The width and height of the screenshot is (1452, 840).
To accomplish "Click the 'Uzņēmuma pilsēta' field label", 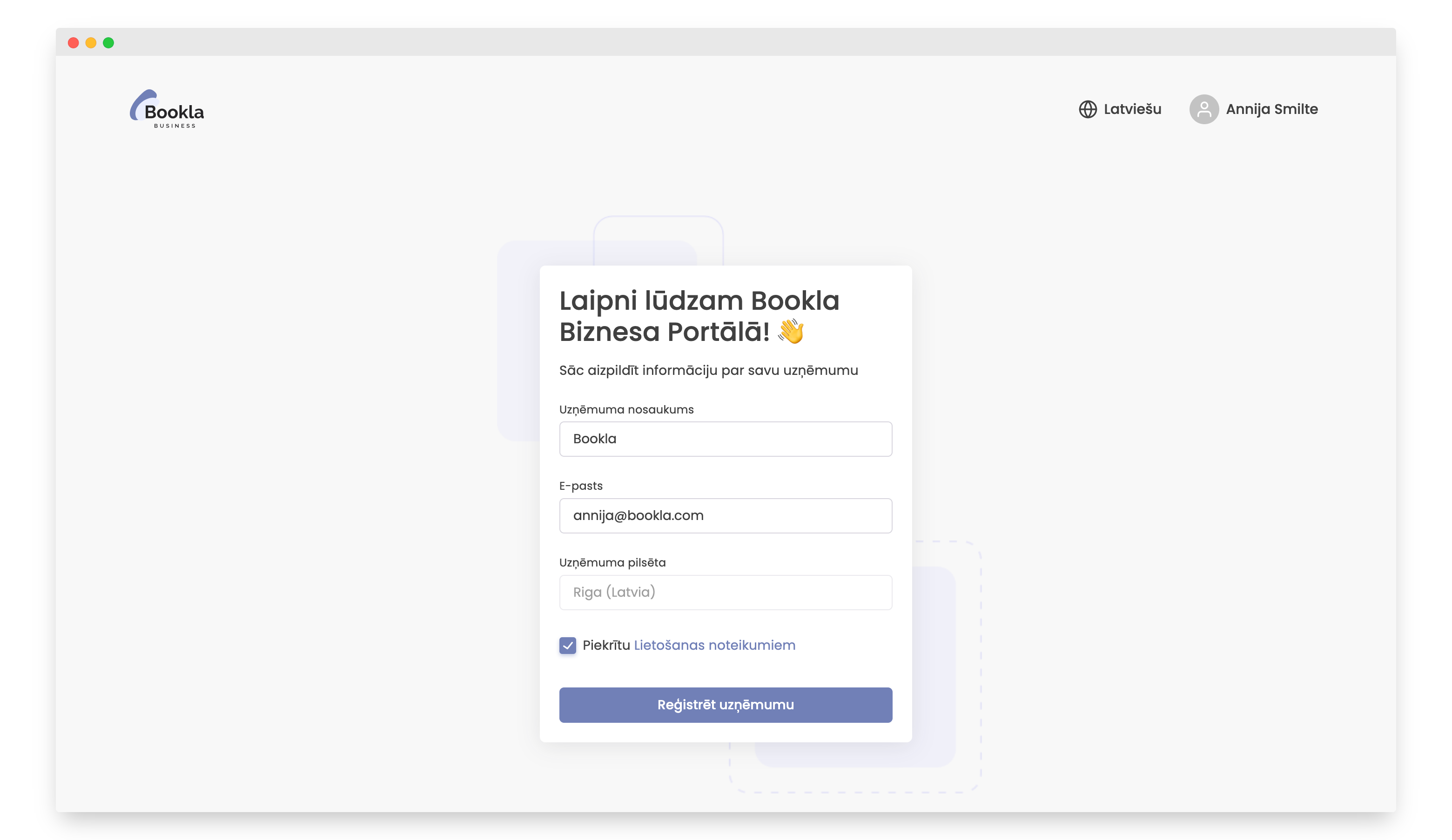I will (x=612, y=562).
